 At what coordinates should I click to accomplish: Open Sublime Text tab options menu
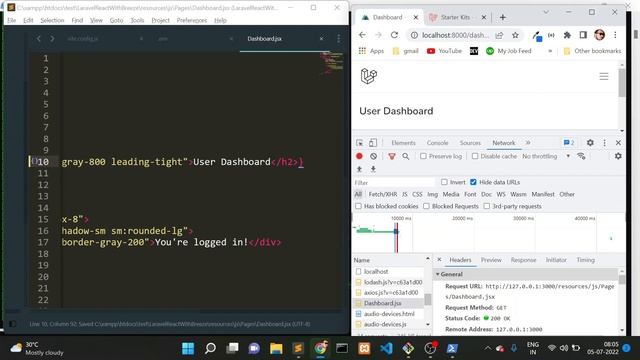[x=338, y=39]
